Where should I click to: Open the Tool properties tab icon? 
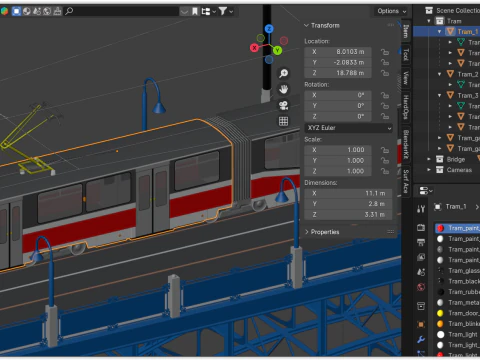[x=421, y=209]
